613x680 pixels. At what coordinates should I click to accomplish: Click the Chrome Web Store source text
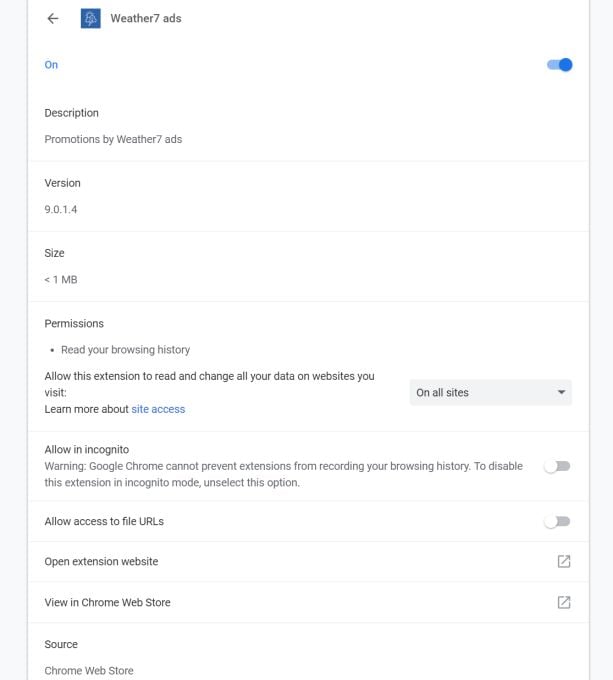click(x=89, y=670)
